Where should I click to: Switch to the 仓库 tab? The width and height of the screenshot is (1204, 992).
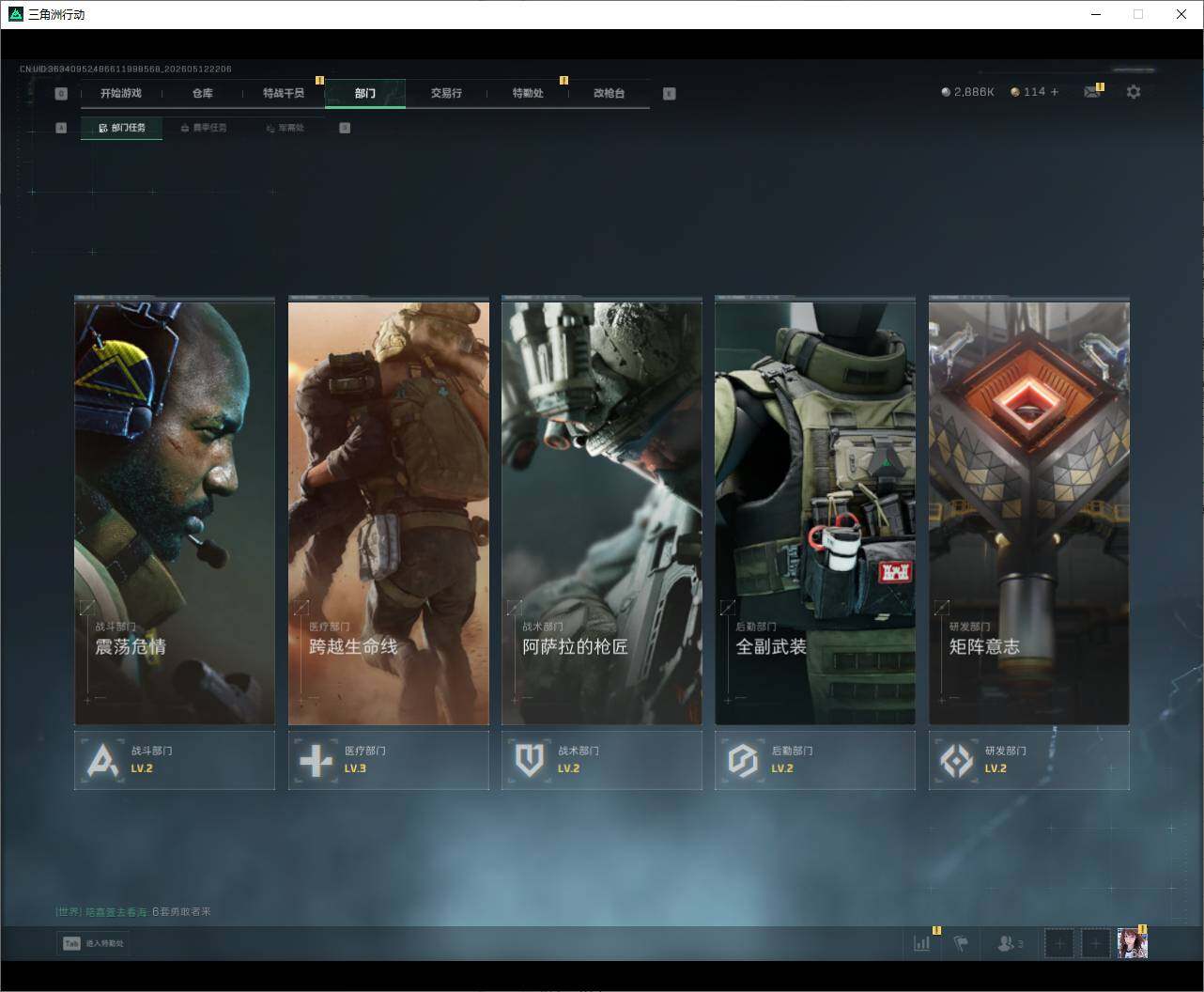tap(202, 93)
